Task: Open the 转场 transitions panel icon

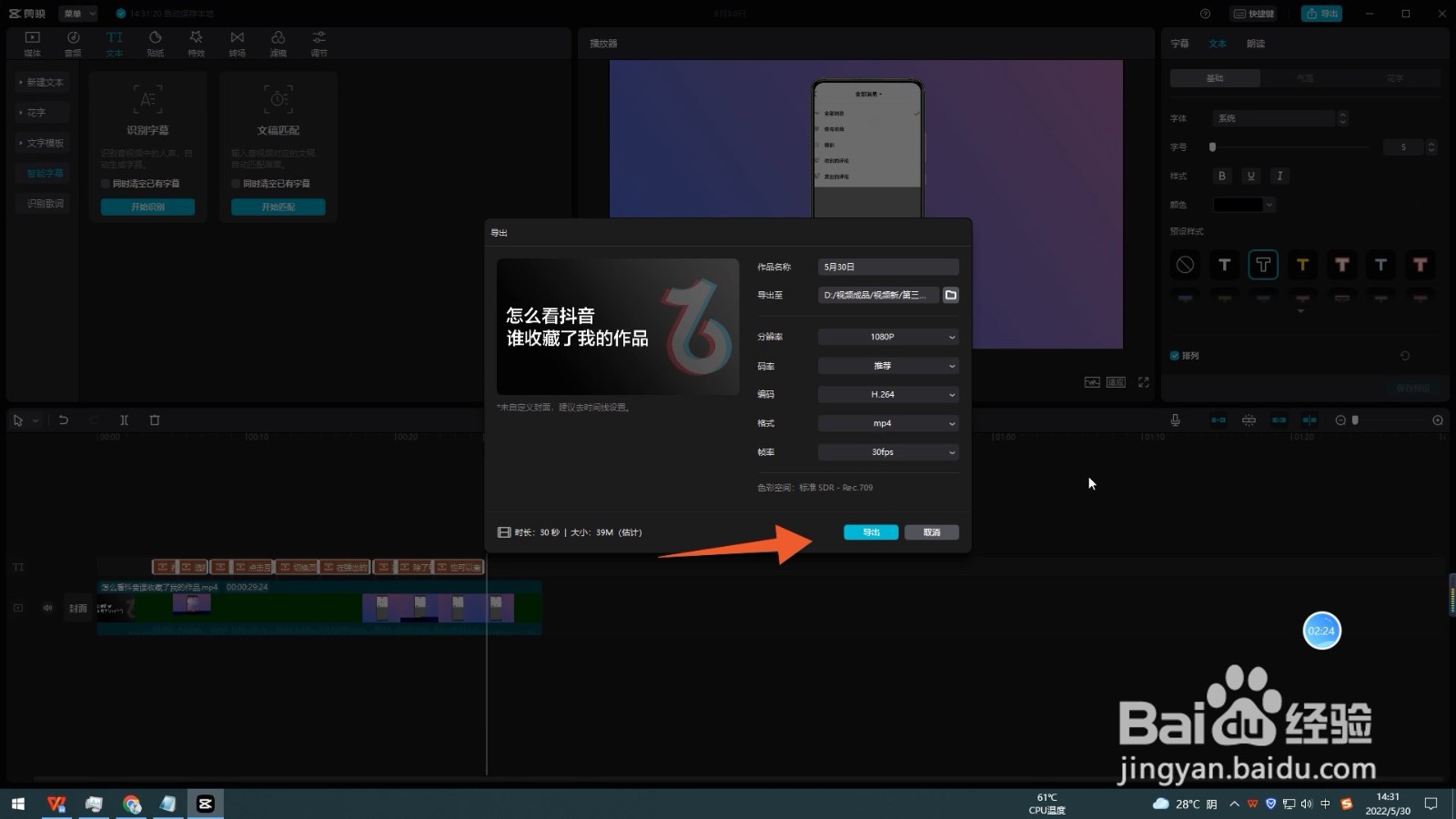Action: pos(238,43)
